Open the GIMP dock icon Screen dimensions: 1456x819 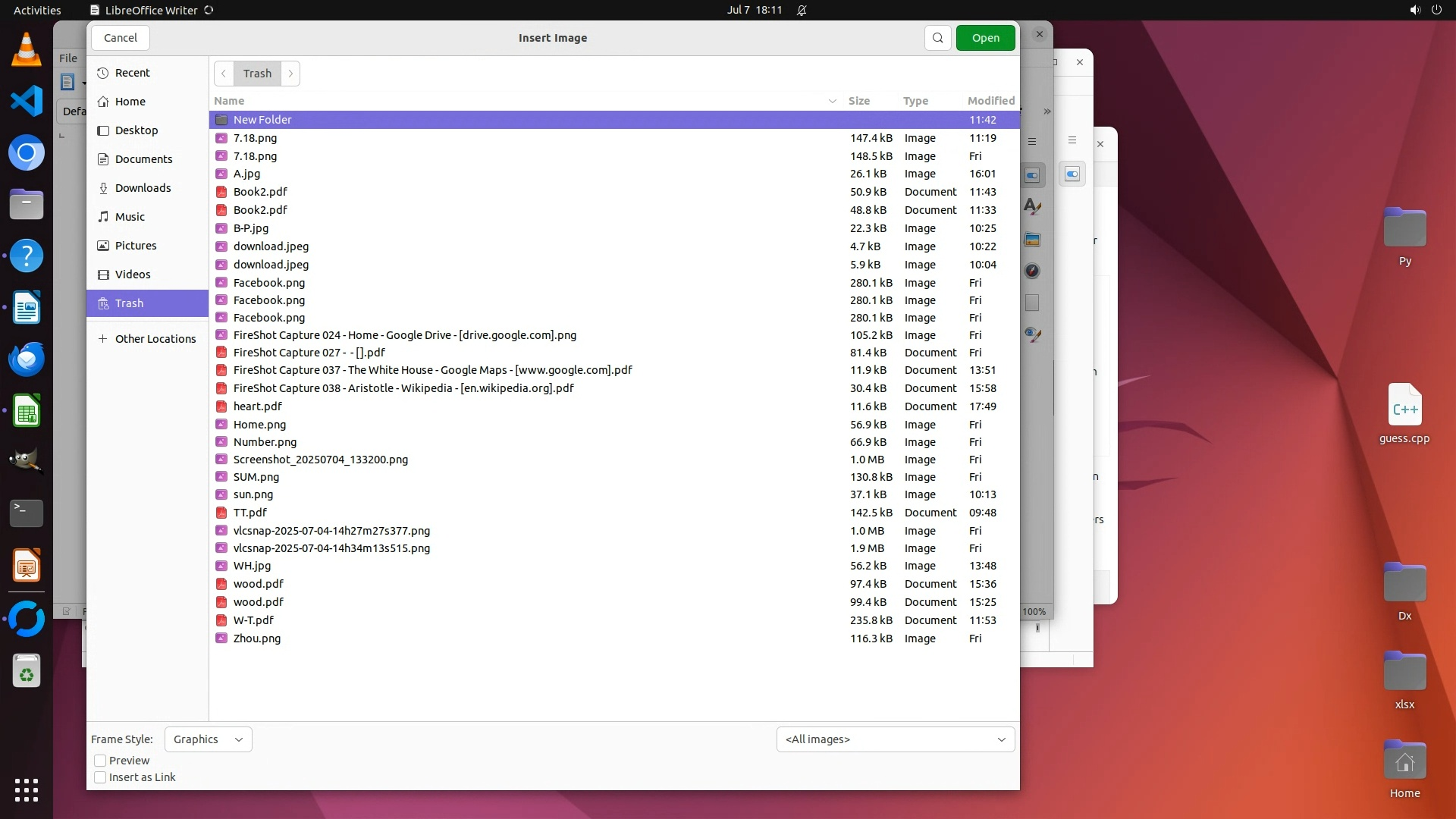(27, 460)
